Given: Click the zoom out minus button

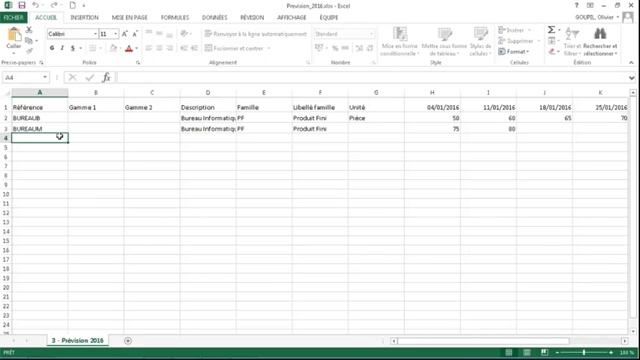Looking at the screenshot, I should [557, 352].
